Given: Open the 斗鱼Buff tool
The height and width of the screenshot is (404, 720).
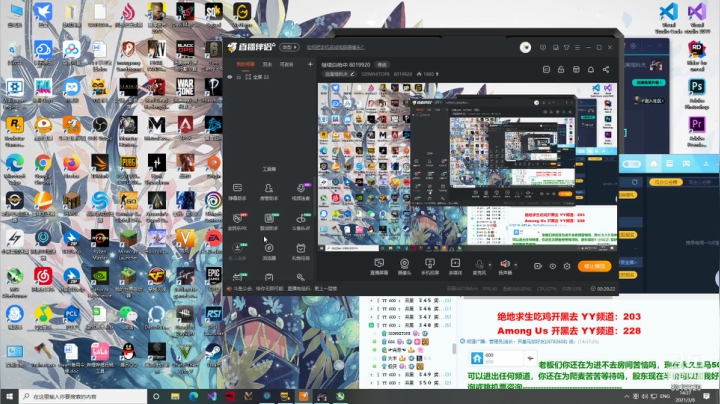Looking at the screenshot, I should pos(301,222).
